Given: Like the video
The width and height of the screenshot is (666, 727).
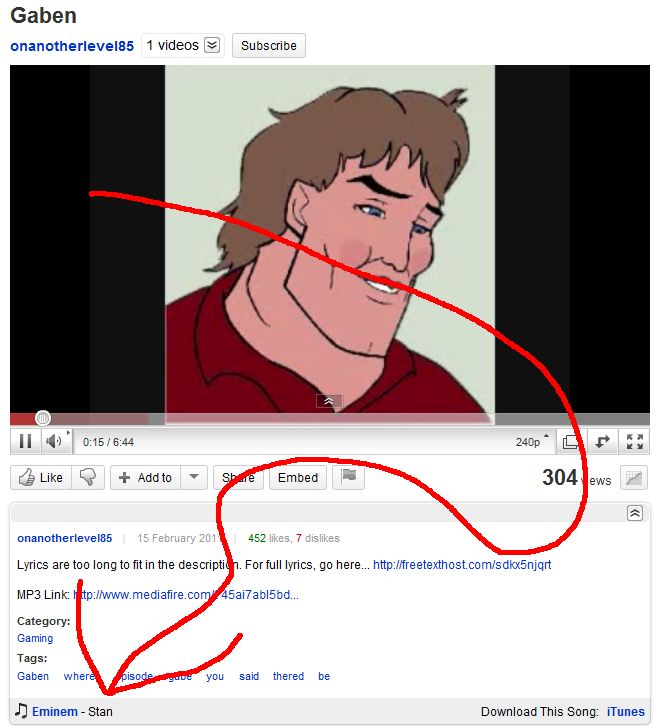Looking at the screenshot, I should click(41, 477).
